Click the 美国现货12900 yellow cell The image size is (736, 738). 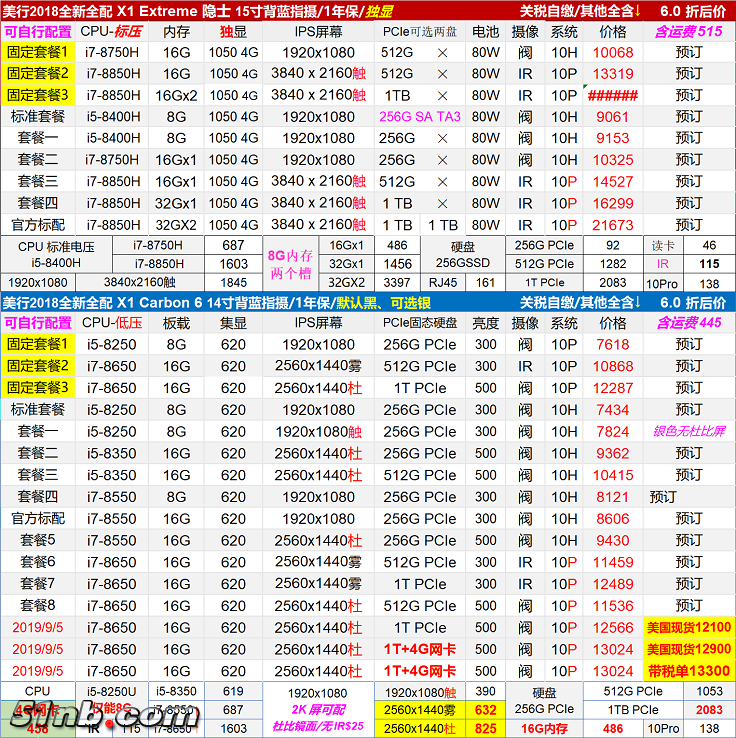[689, 650]
